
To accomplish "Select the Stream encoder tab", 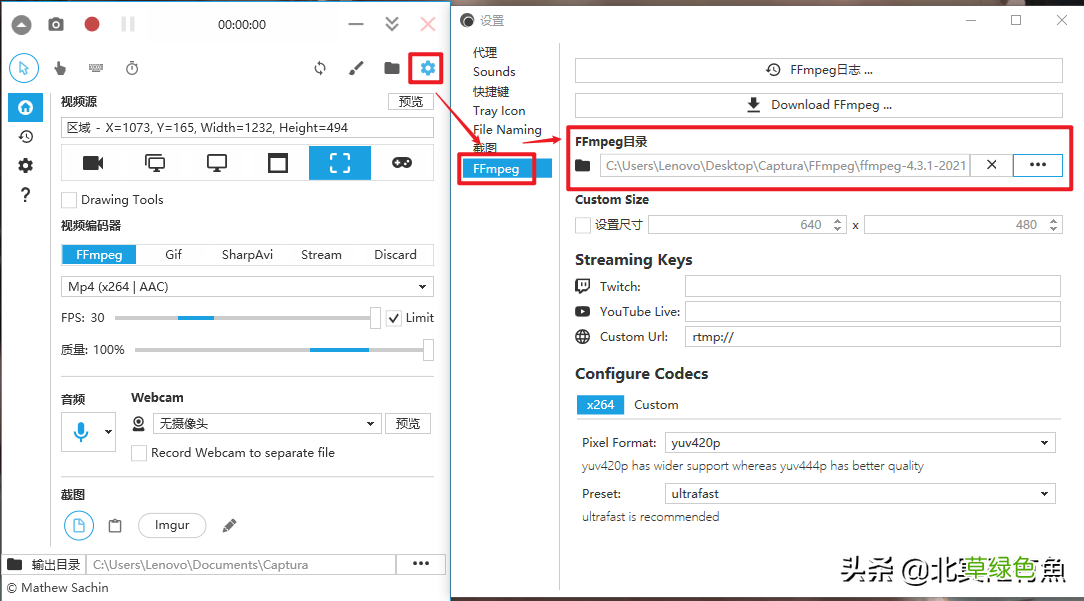I will (321, 255).
